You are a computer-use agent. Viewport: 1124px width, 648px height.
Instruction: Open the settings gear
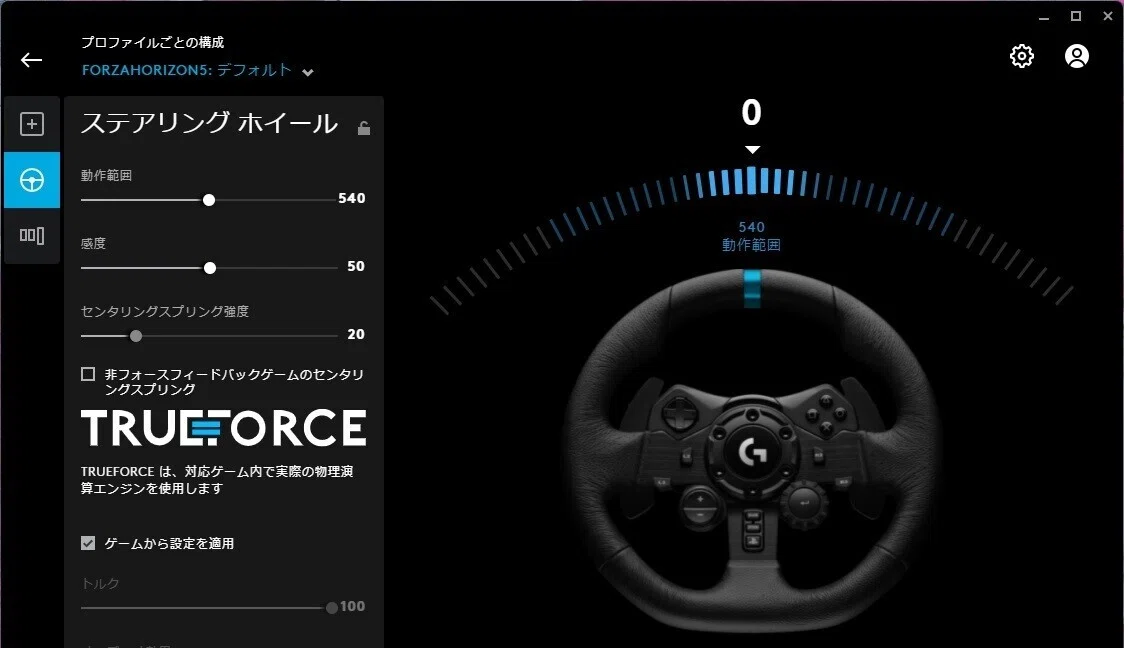(1021, 56)
